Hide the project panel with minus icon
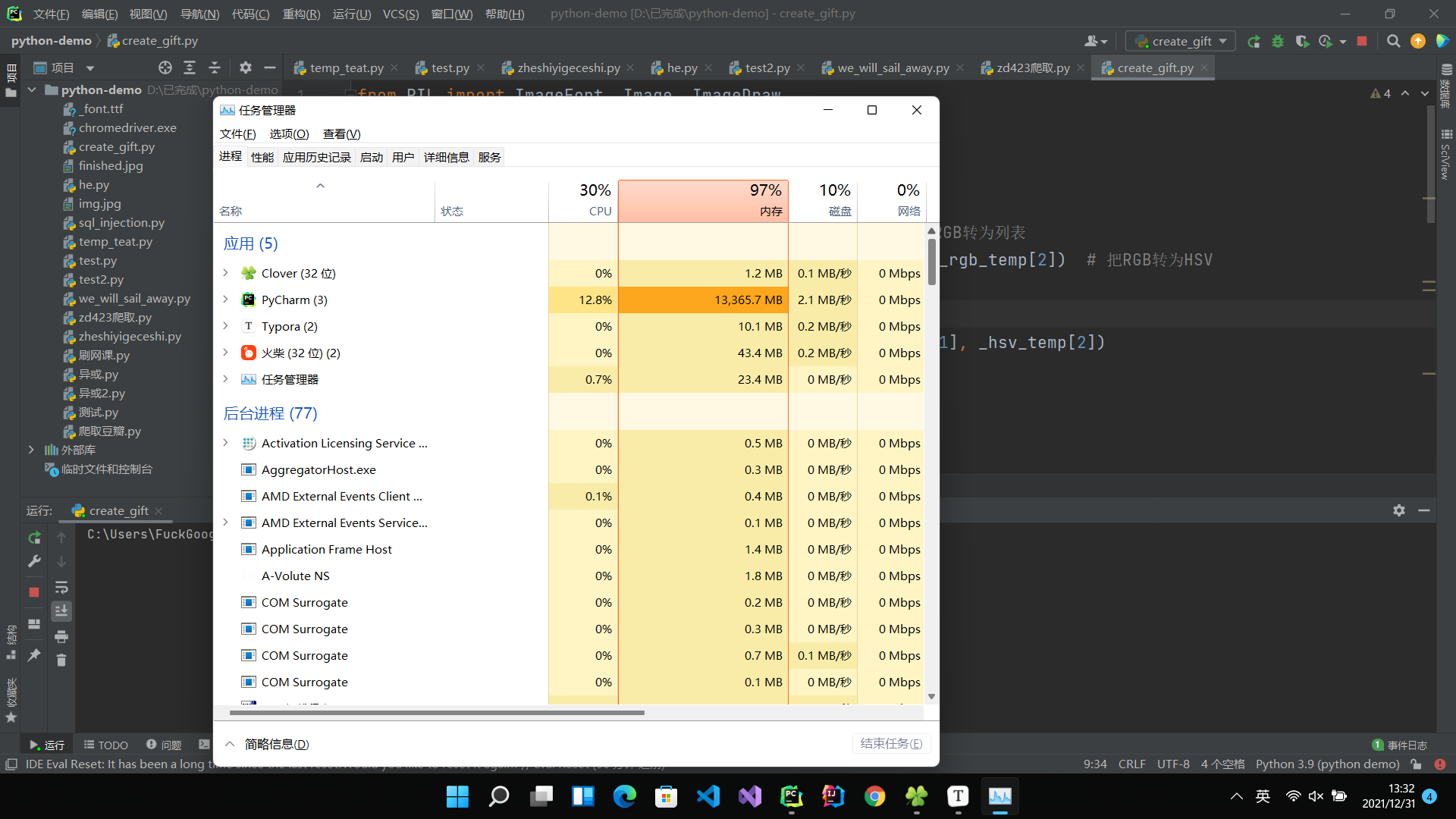The image size is (1456, 819). pyautogui.click(x=270, y=67)
